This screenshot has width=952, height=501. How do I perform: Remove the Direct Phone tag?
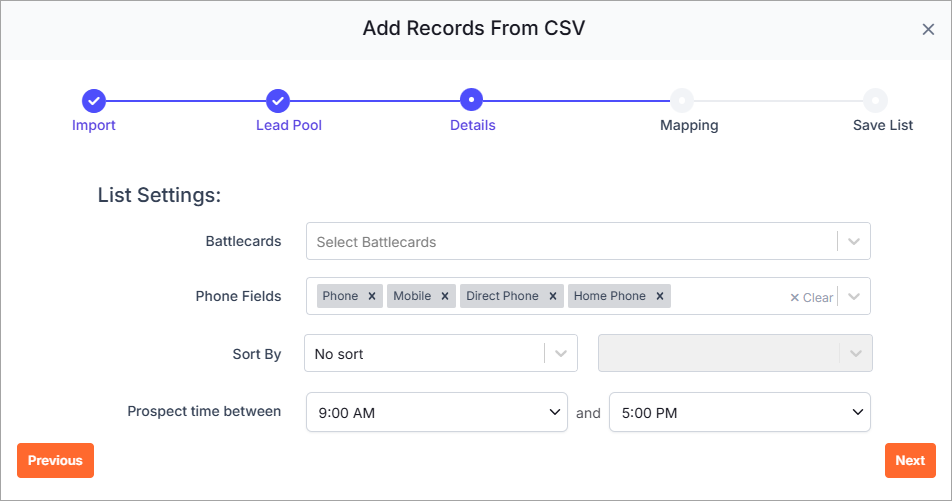[553, 296]
